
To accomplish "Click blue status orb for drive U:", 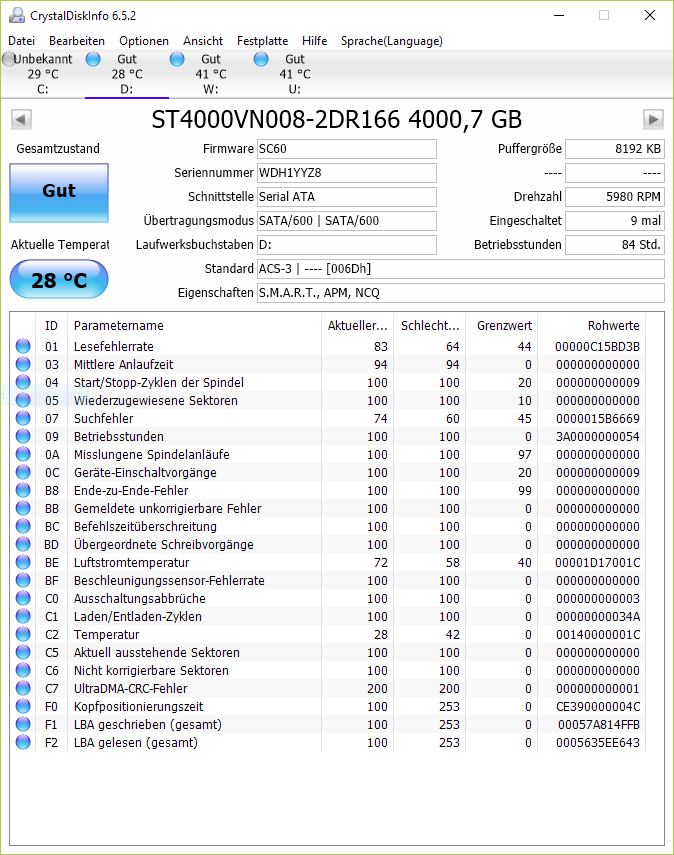I will point(261,59).
